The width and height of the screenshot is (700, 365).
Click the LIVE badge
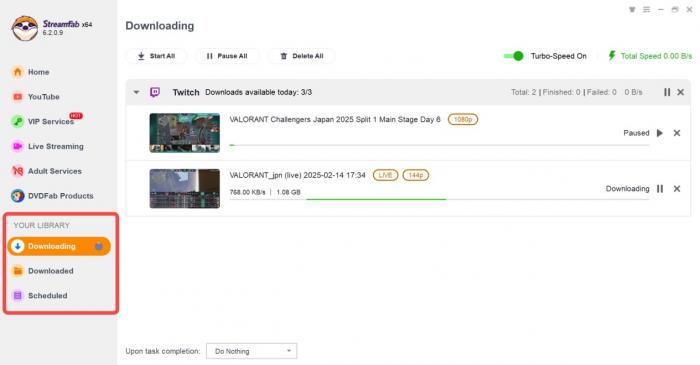385,175
